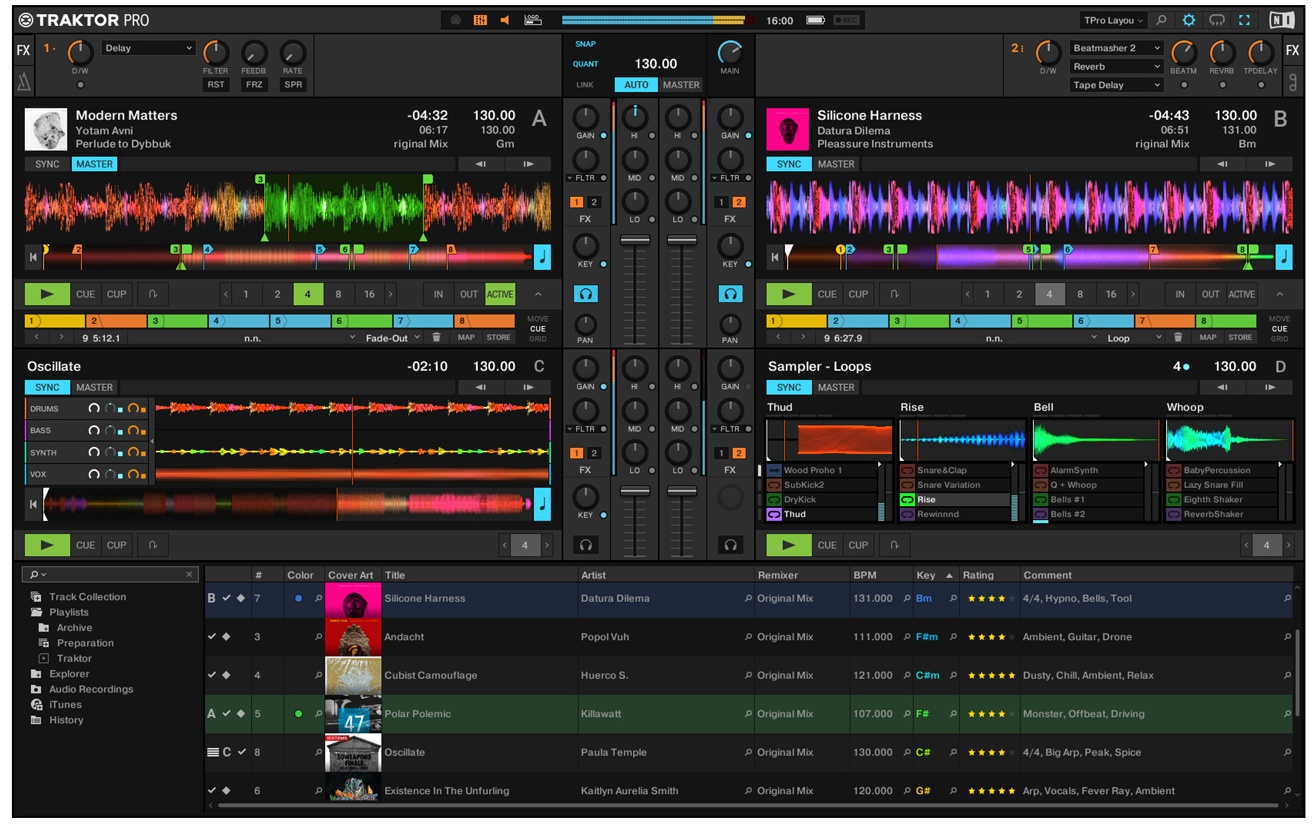The height and width of the screenshot is (835, 1312).
Task: Toggle Deck D headphone cue button
Action: 730,545
